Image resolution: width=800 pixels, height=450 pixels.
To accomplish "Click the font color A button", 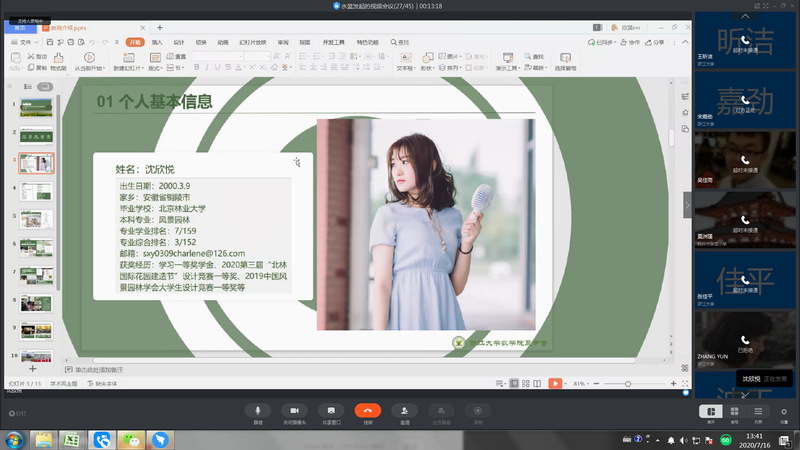I will [x=238, y=67].
